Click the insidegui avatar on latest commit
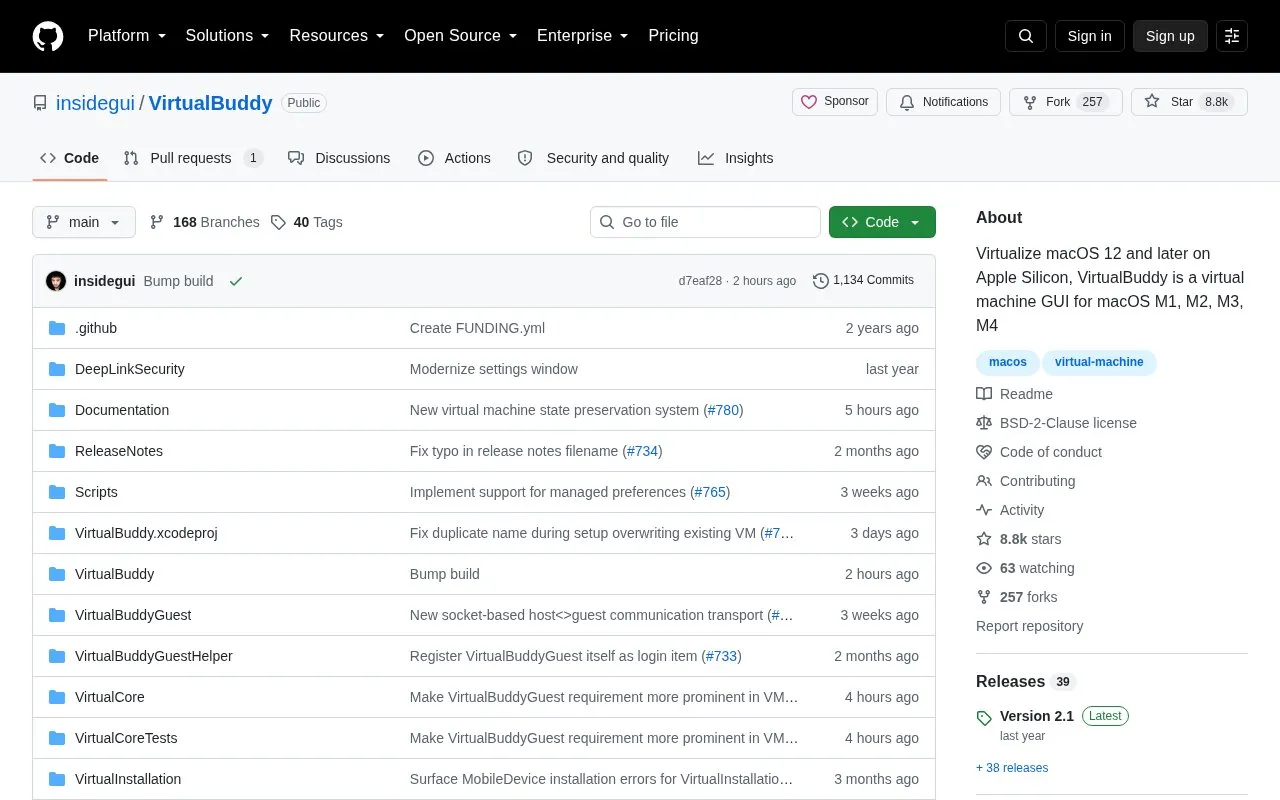This screenshot has height=800, width=1280. tap(56, 281)
